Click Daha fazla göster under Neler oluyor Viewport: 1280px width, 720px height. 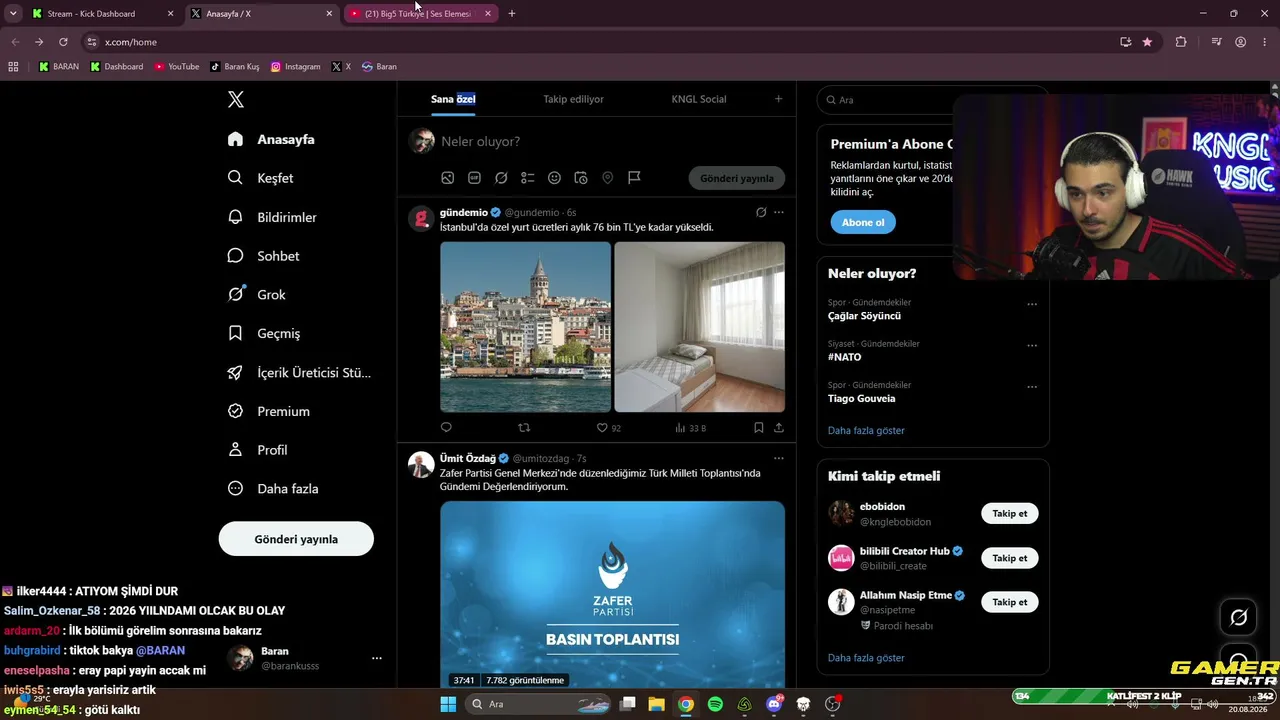[866, 430]
